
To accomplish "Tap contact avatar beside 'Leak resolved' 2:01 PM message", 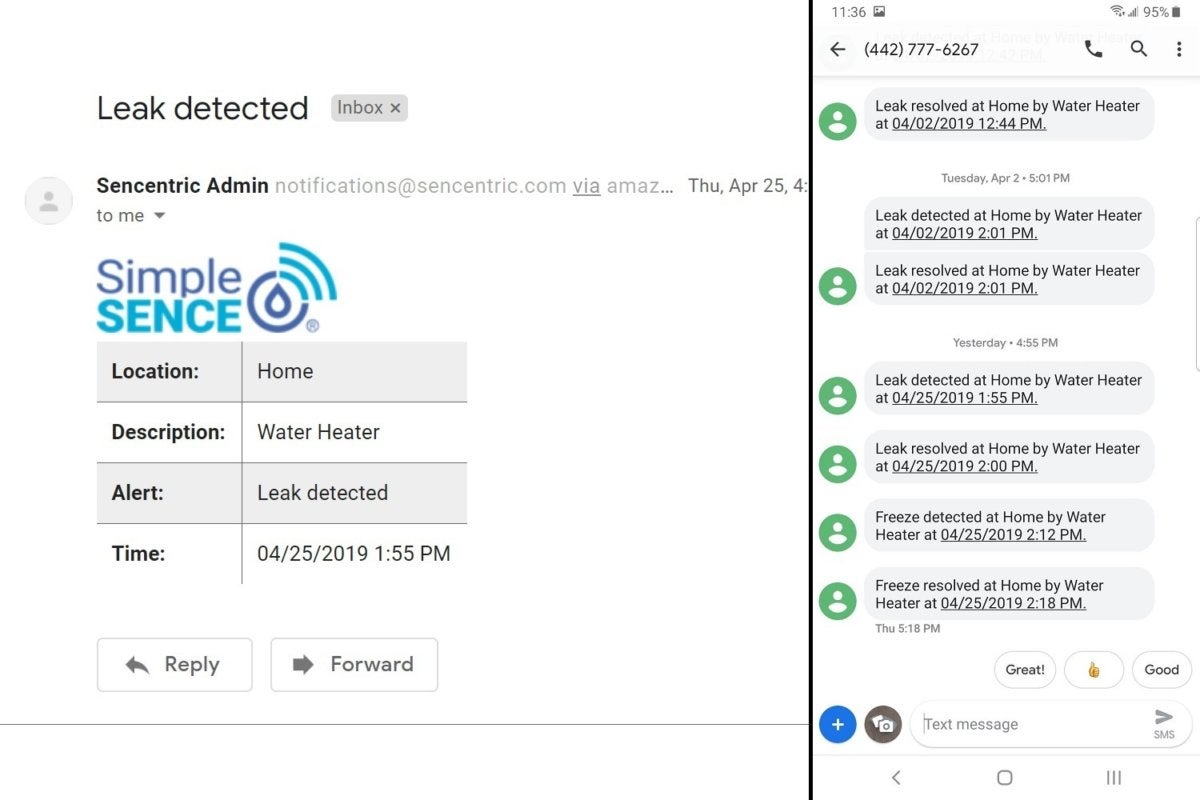I will coord(838,286).
